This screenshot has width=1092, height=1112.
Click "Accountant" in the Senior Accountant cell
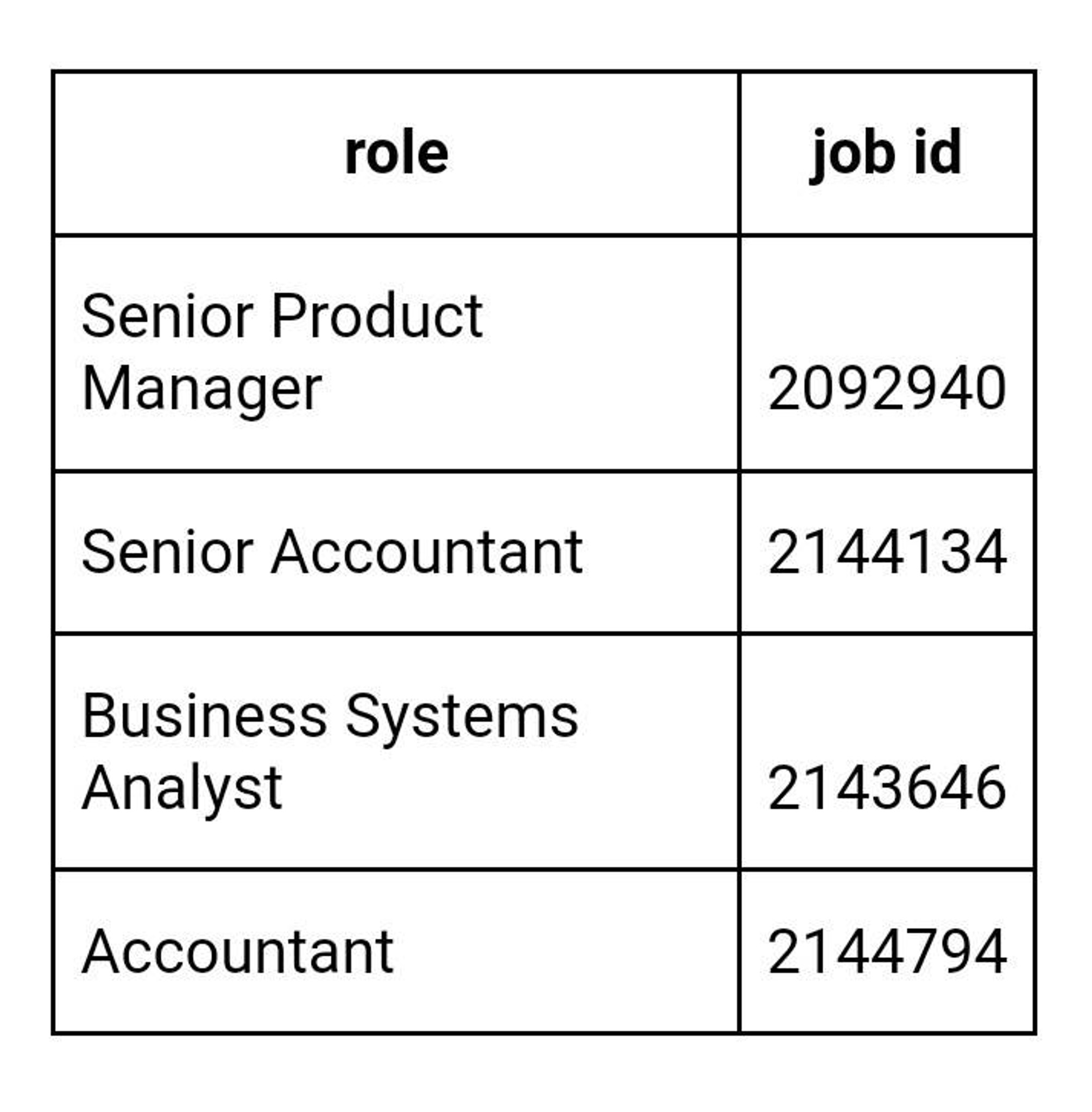click(427, 552)
